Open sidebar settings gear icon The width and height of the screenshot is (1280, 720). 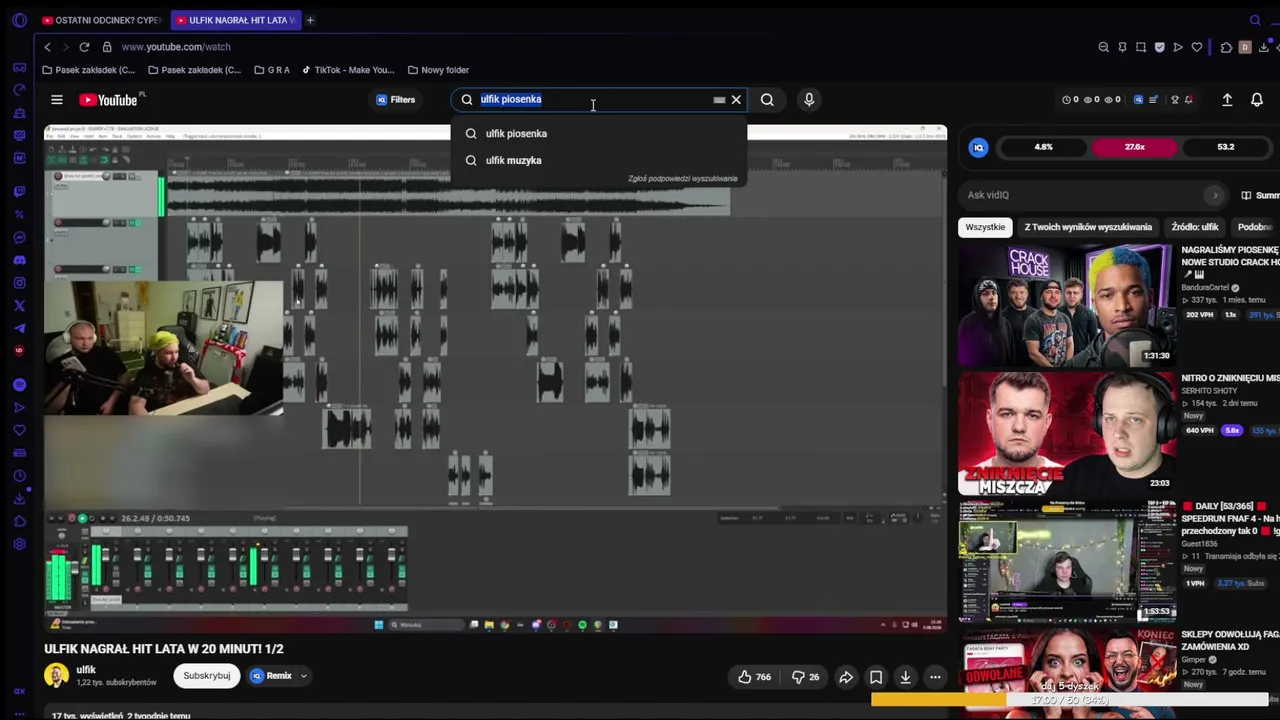pos(19,544)
